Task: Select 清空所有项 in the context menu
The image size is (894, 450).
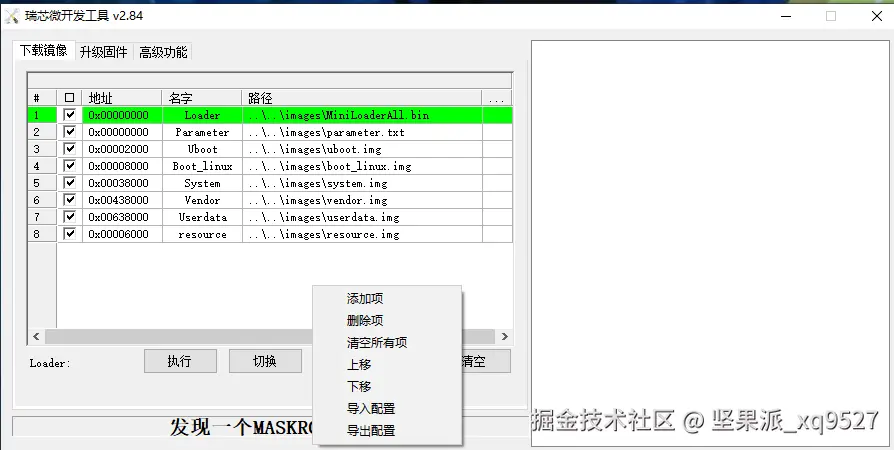Action: tap(387, 343)
